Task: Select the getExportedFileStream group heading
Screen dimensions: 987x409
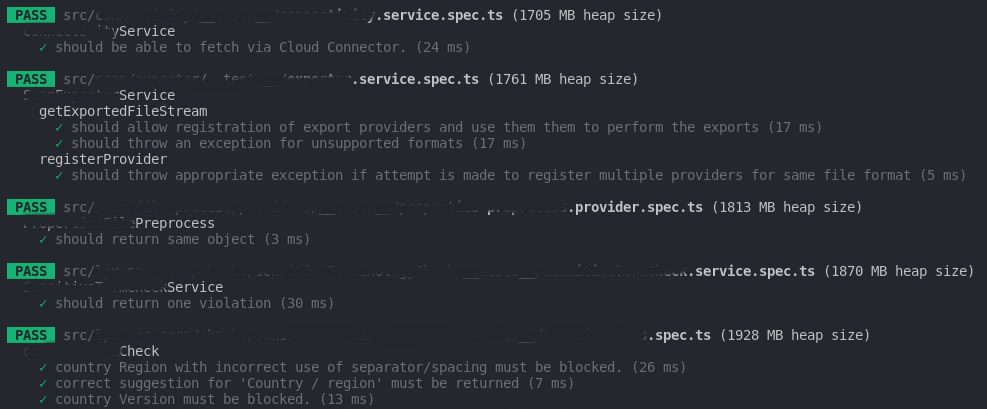Action: (123, 111)
